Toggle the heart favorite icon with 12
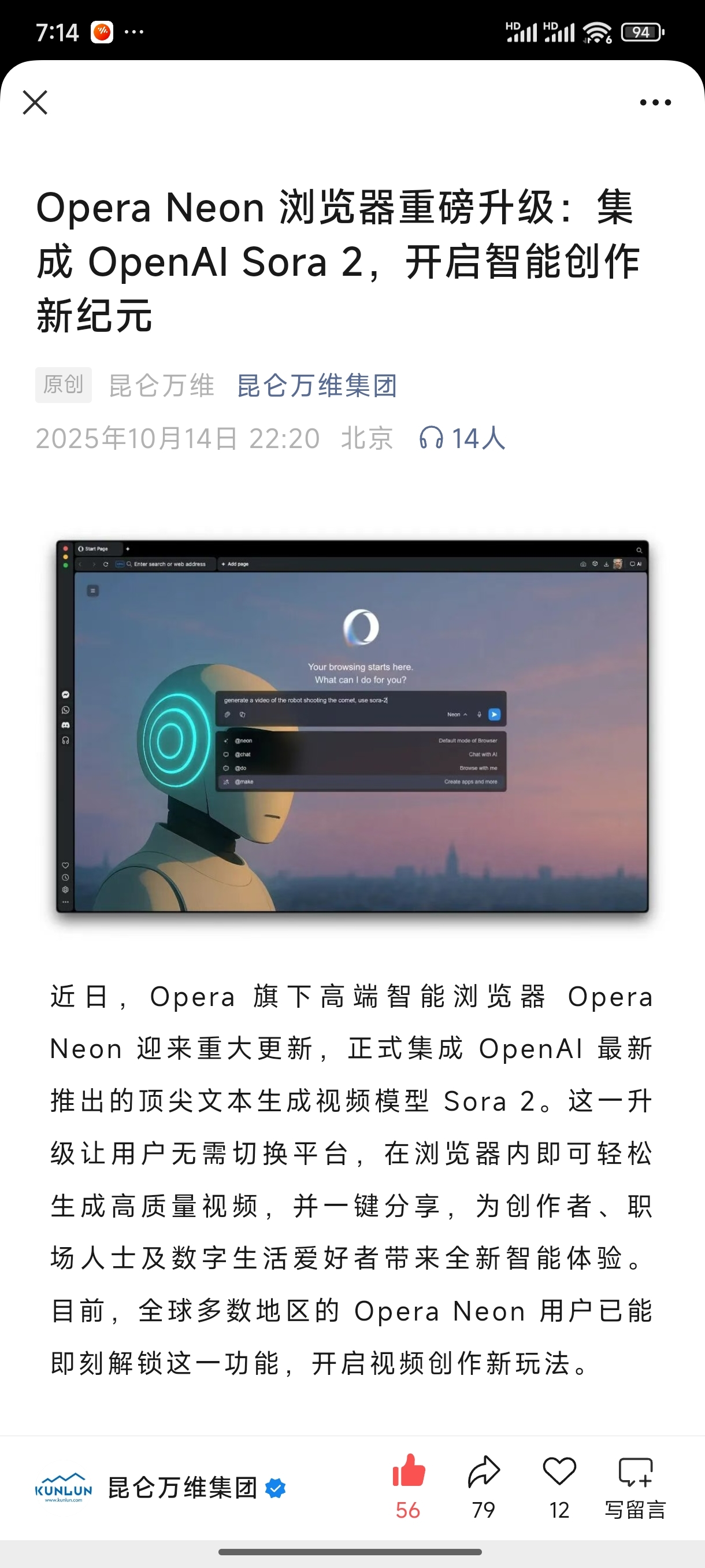705x1568 pixels. point(559,1471)
